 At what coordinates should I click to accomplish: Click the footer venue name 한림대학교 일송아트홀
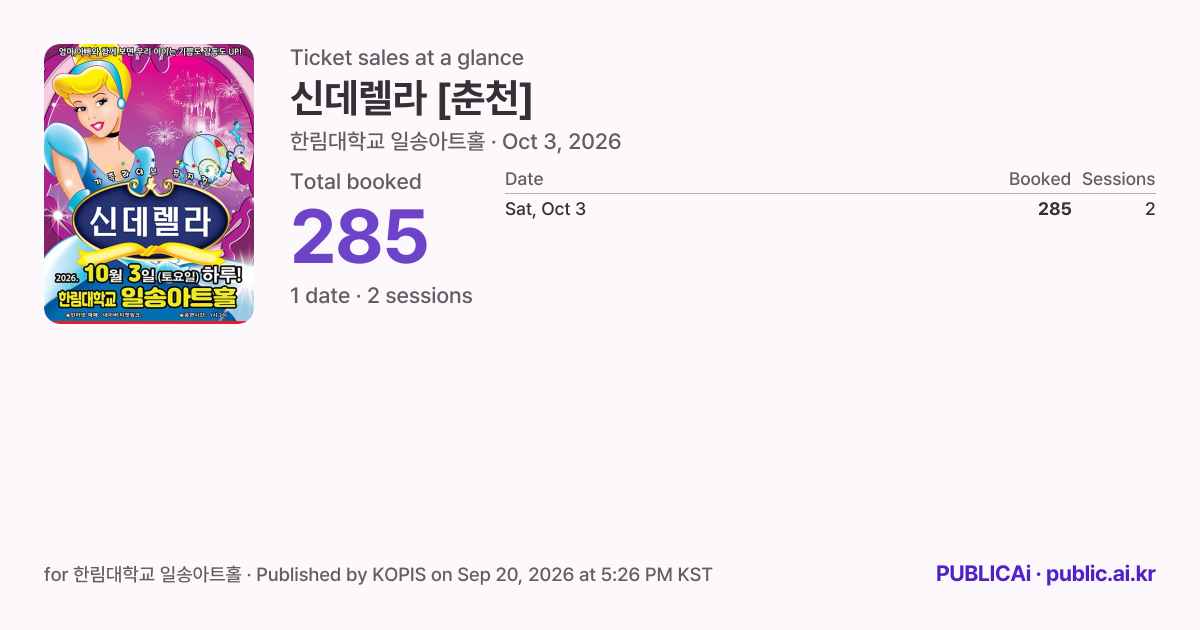point(158,575)
